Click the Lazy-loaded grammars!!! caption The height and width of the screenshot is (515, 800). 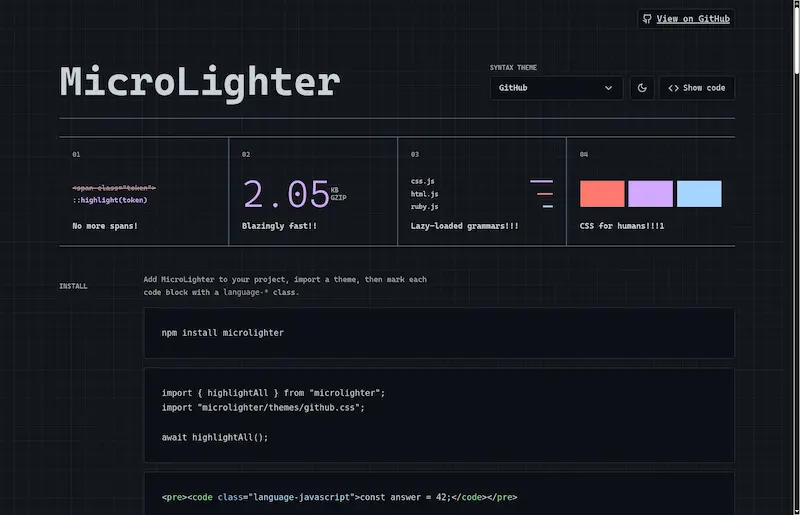click(x=464, y=226)
